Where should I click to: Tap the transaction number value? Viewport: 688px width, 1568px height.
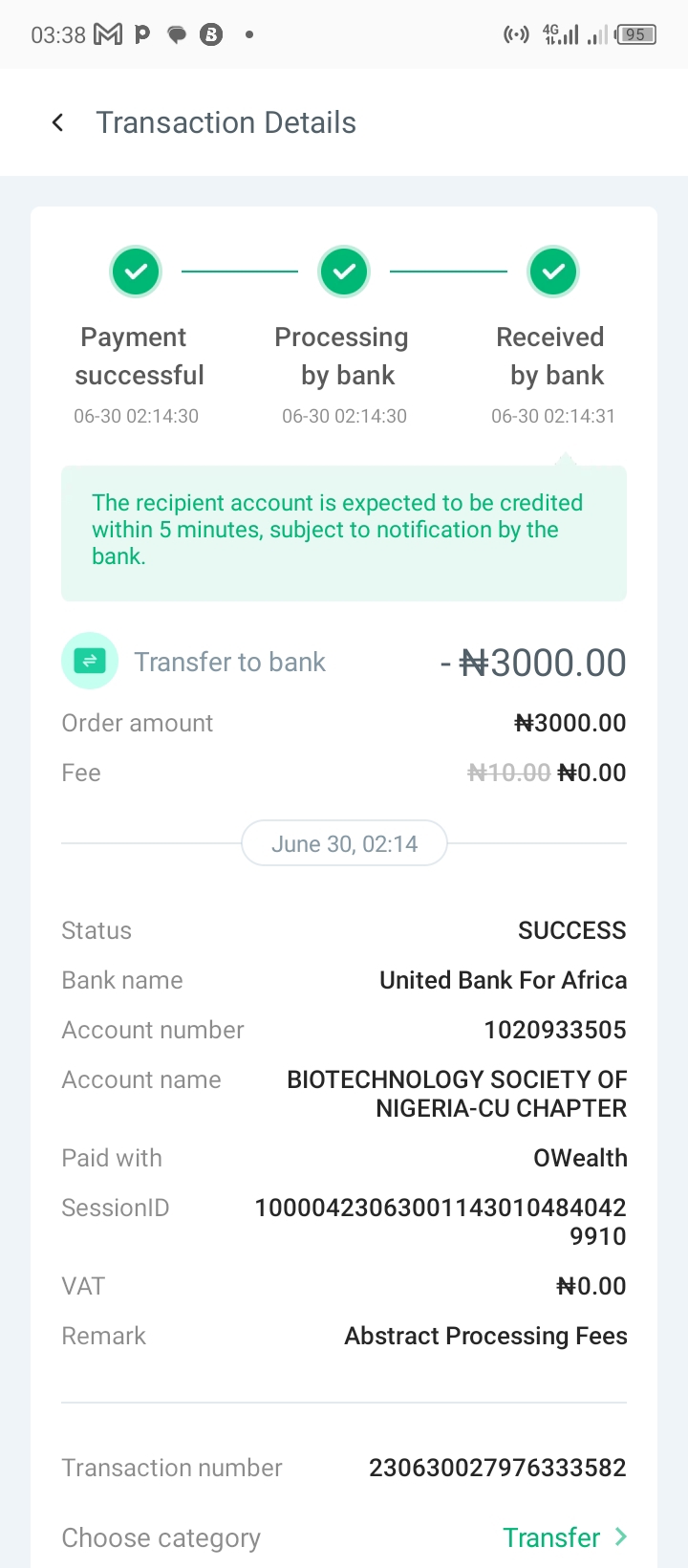(497, 1468)
